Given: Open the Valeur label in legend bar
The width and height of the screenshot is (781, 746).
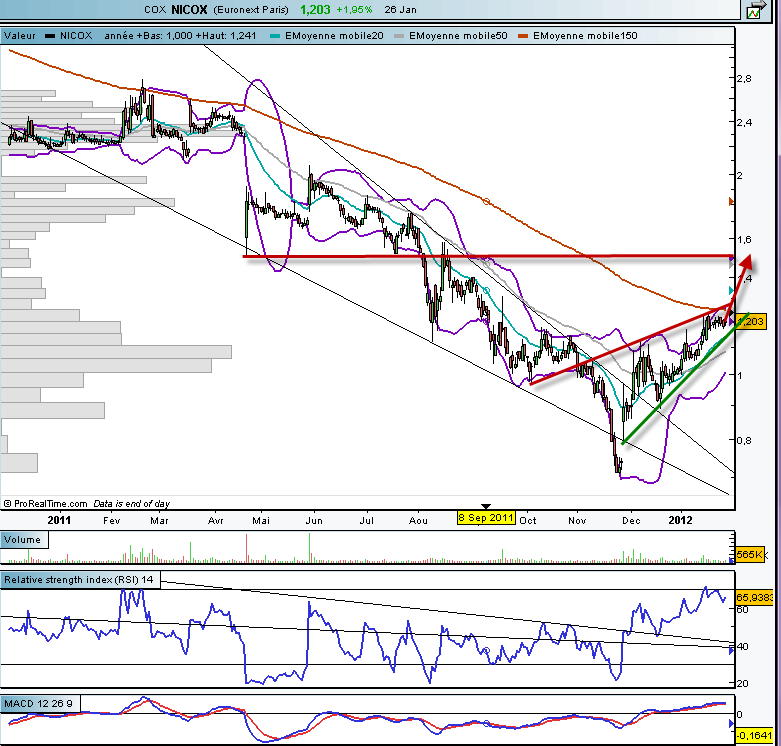Looking at the screenshot, I should [19, 35].
